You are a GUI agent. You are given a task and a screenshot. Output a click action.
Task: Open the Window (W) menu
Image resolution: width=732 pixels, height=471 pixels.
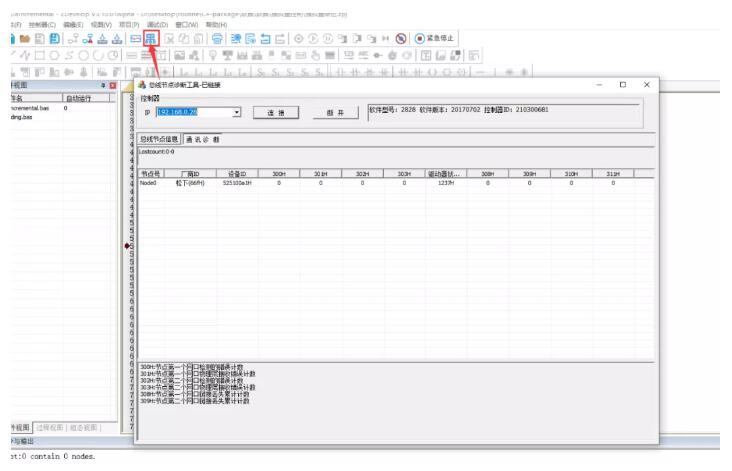(187, 24)
